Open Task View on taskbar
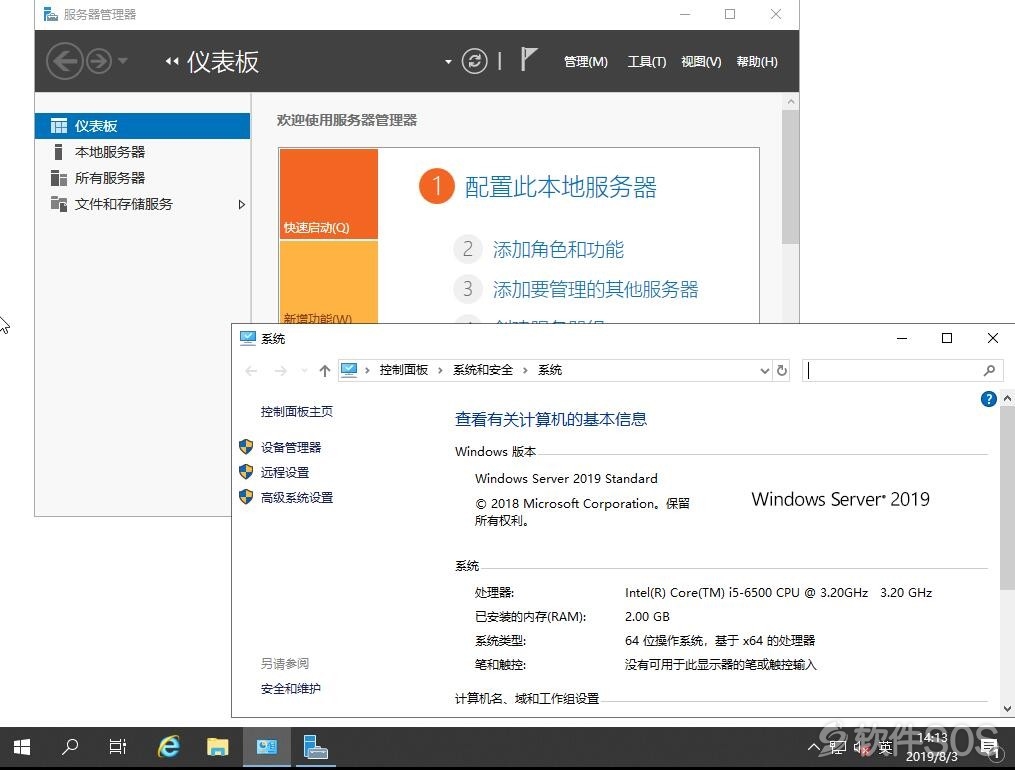This screenshot has height=770, width=1015. point(118,747)
